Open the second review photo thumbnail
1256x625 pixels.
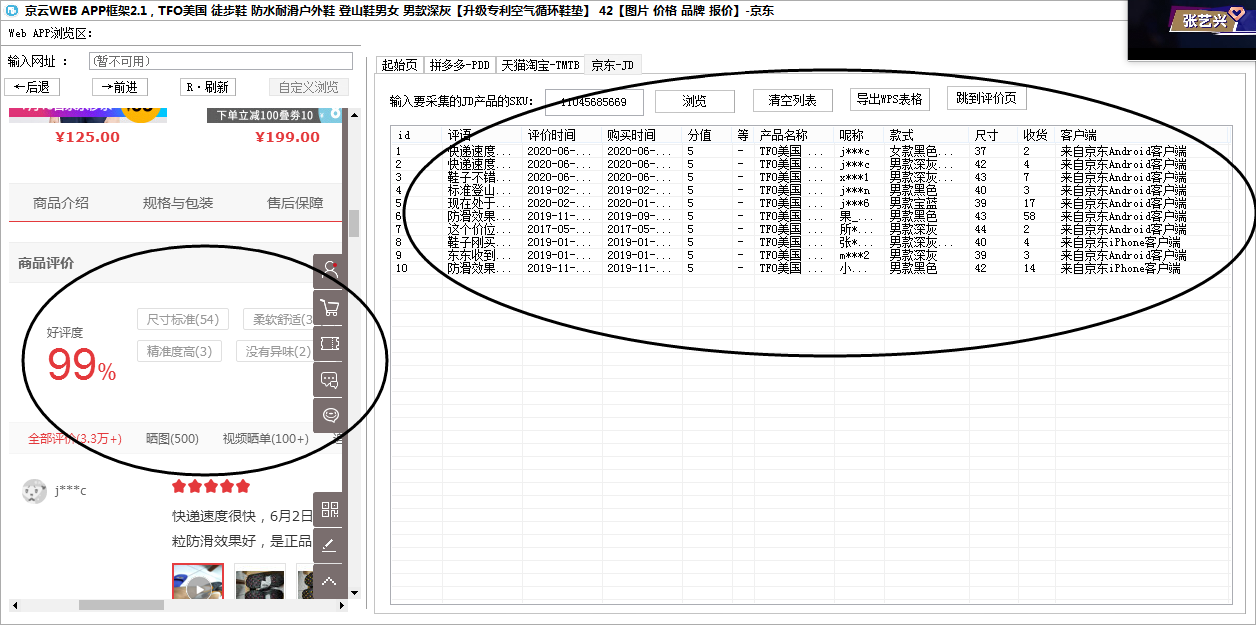coord(260,583)
